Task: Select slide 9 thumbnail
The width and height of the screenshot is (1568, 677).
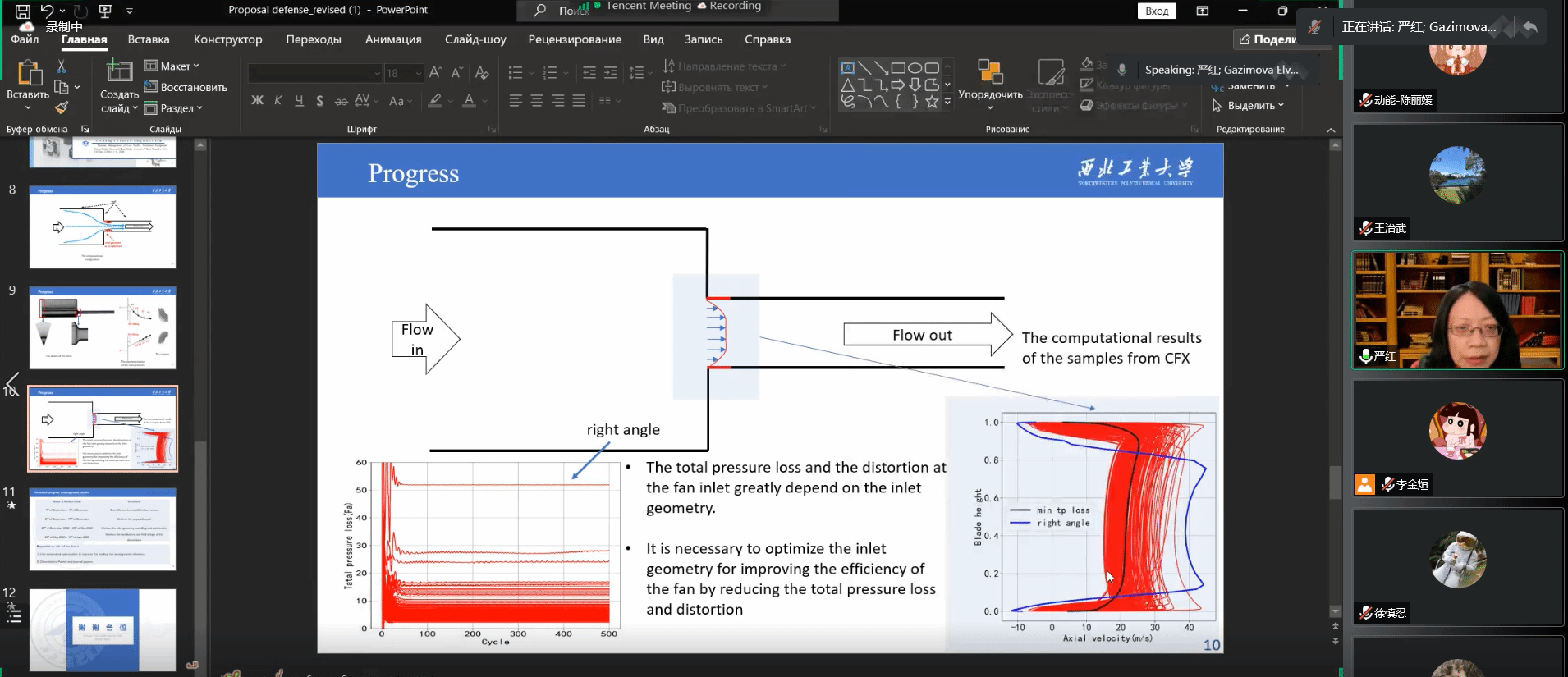Action: click(103, 327)
